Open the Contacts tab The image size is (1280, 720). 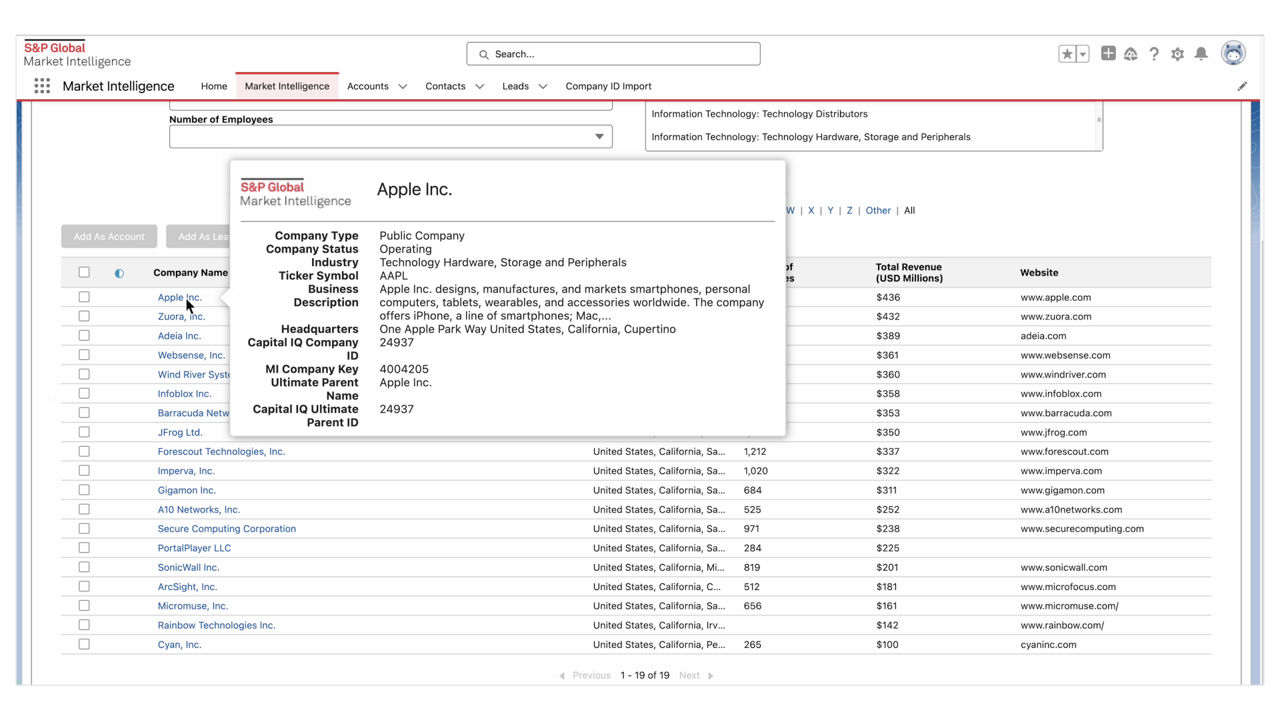pyautogui.click(x=445, y=86)
